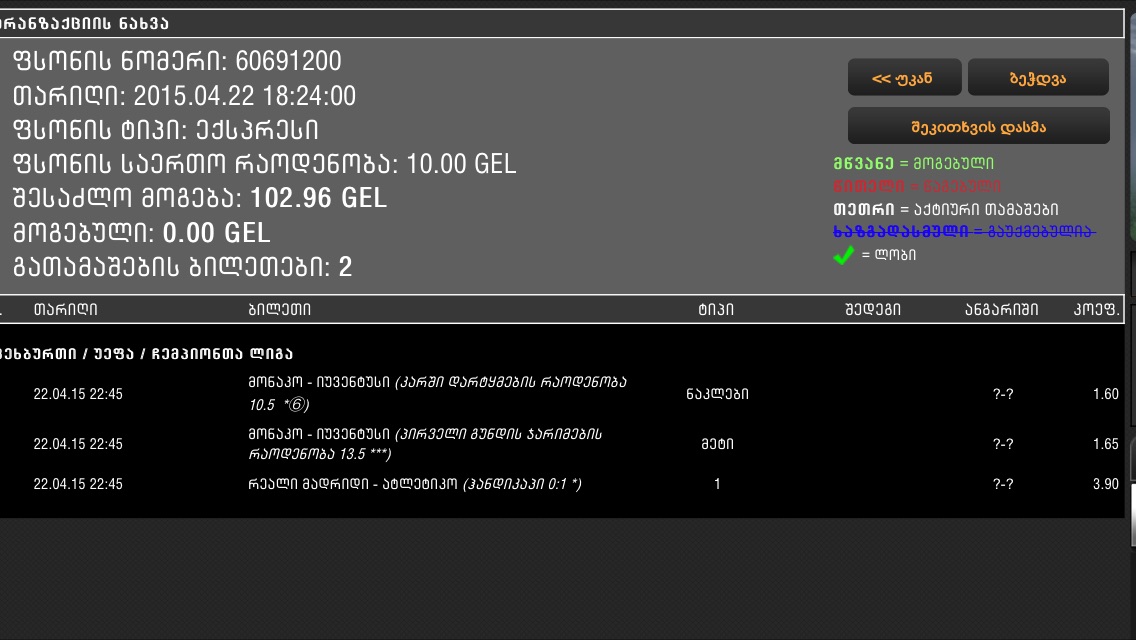Click the coefficient 3.90
The height and width of the screenshot is (640, 1136).
pyautogui.click(x=1106, y=483)
